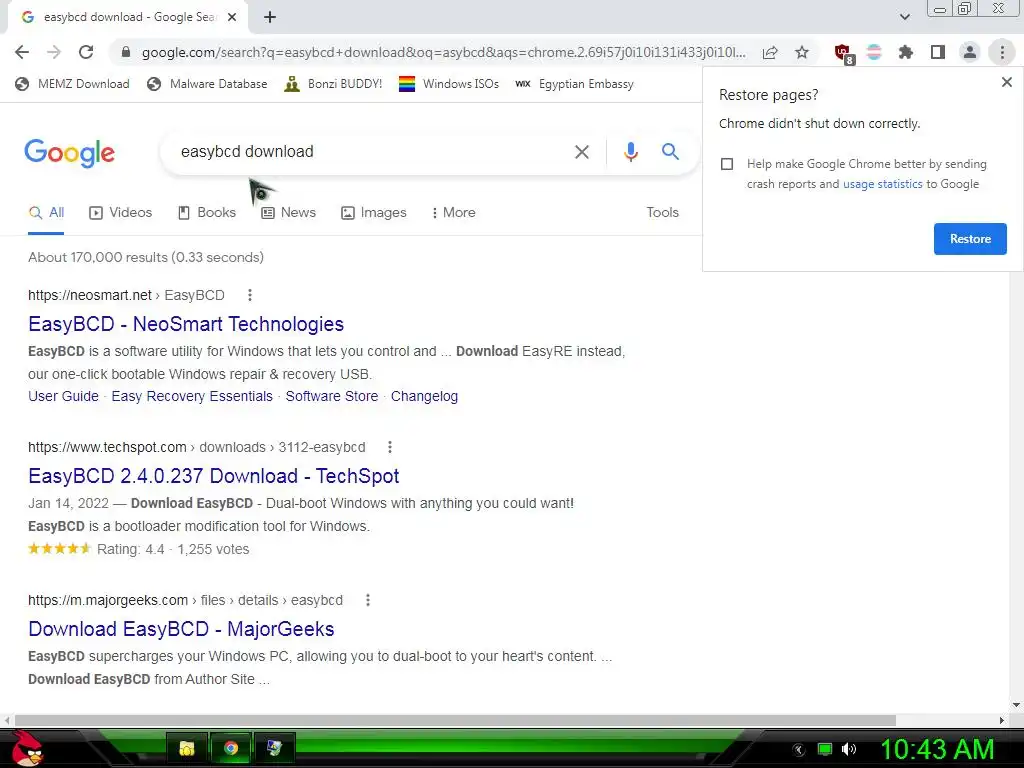Open the uBlock shield extension icon
Viewport: 1024px width, 768px height.
click(843, 53)
